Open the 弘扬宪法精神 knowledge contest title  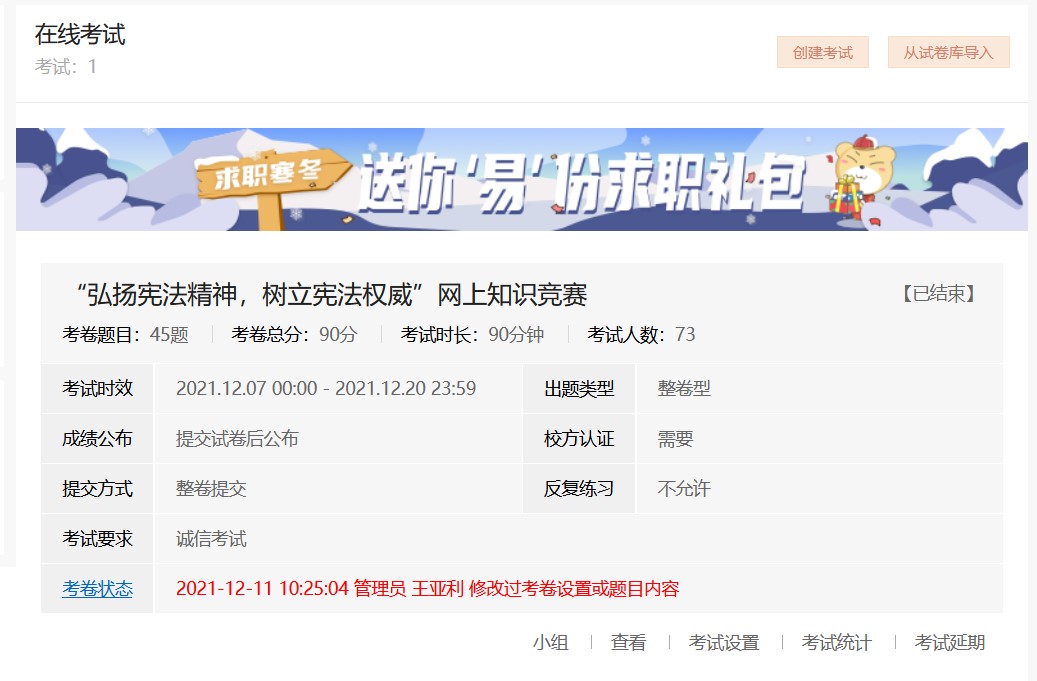tap(331, 295)
